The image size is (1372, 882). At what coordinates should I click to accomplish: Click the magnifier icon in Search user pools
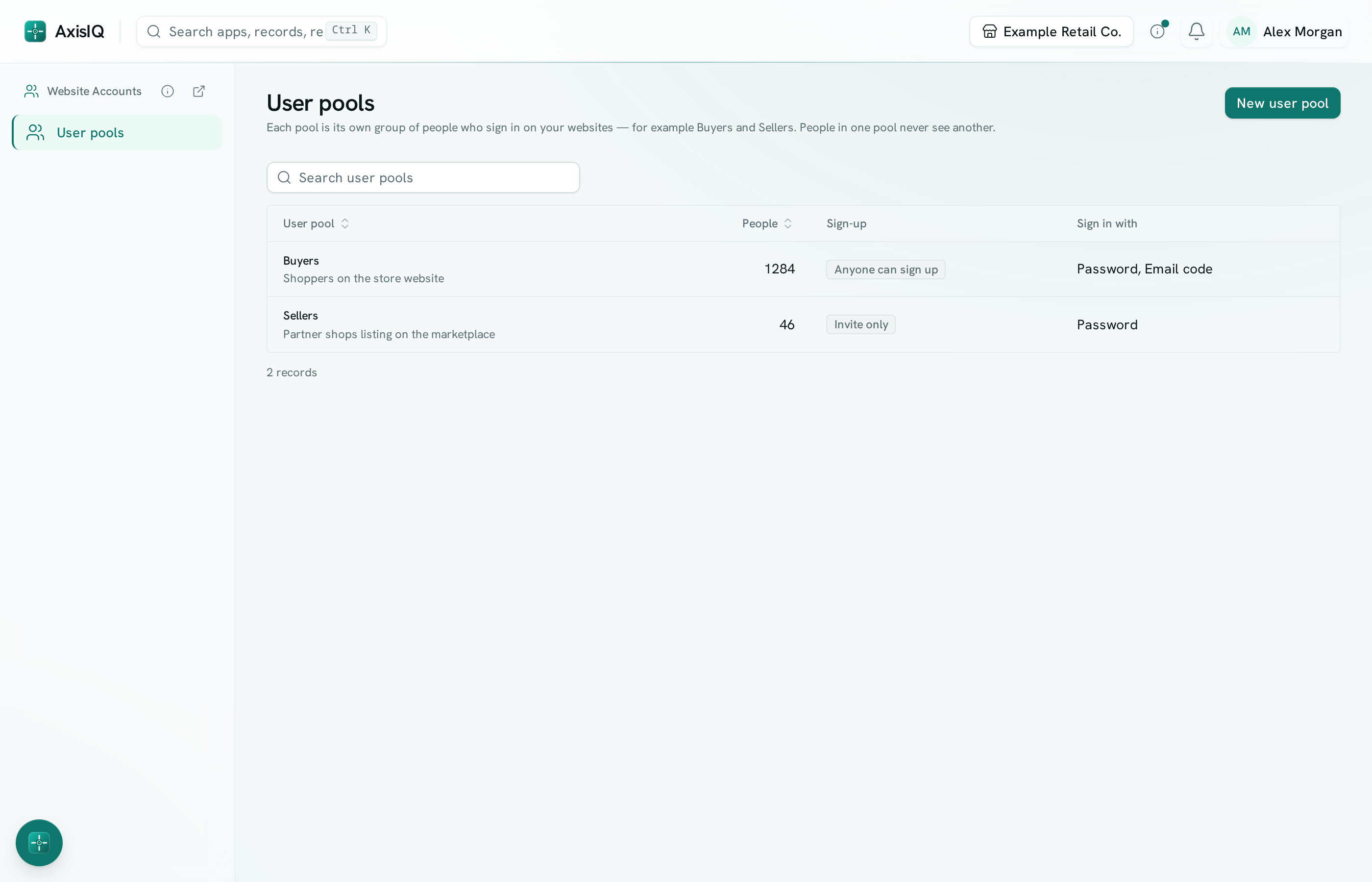coord(284,177)
